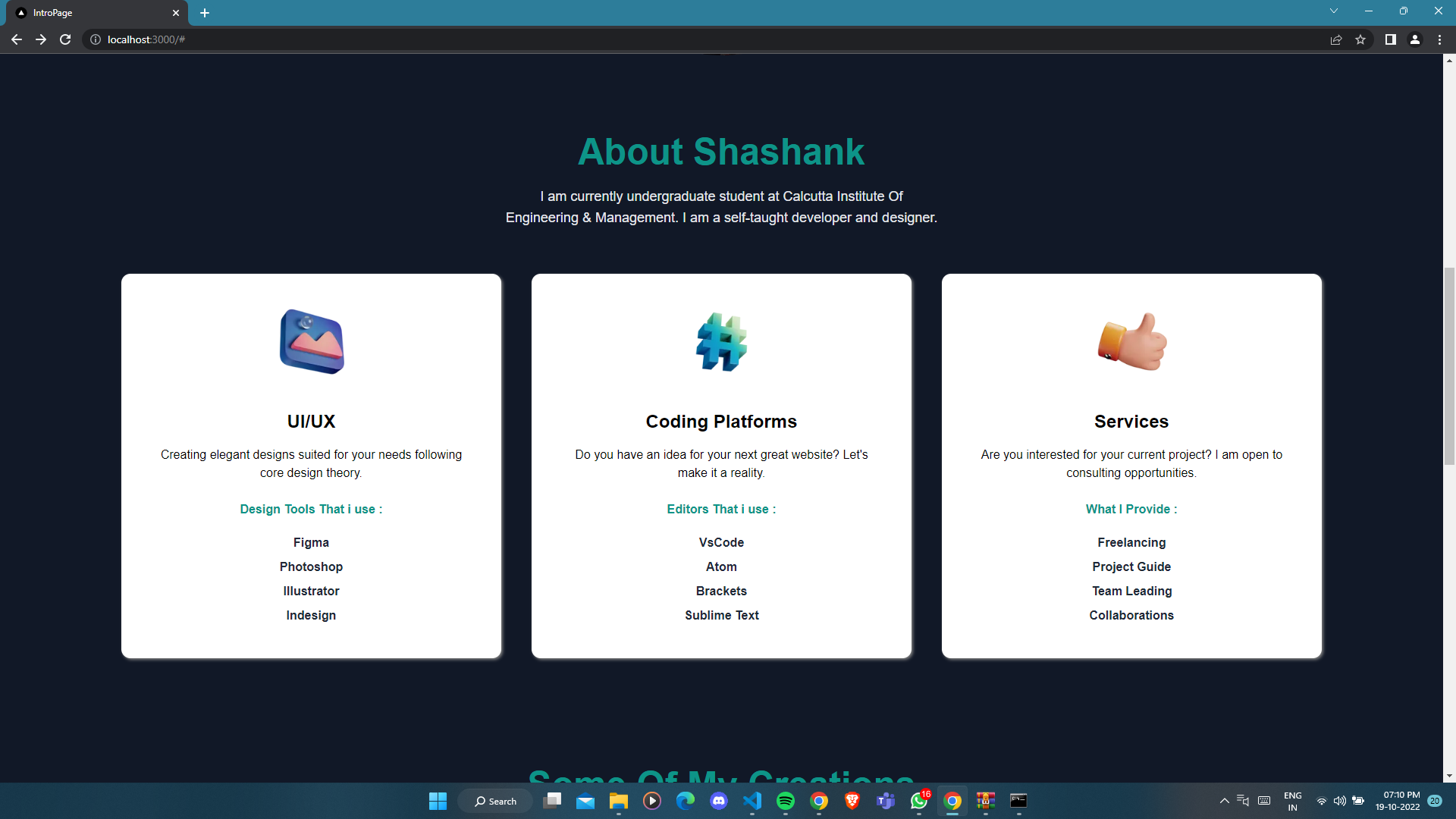Launch Visual Studio Code from the taskbar

pos(752,801)
